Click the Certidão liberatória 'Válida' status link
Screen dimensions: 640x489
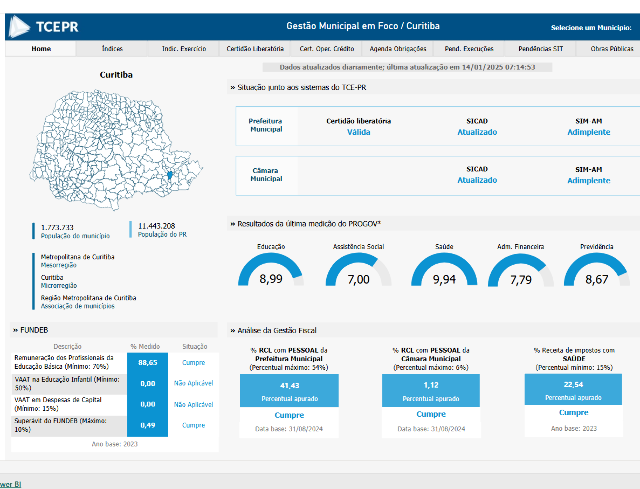[x=358, y=132]
